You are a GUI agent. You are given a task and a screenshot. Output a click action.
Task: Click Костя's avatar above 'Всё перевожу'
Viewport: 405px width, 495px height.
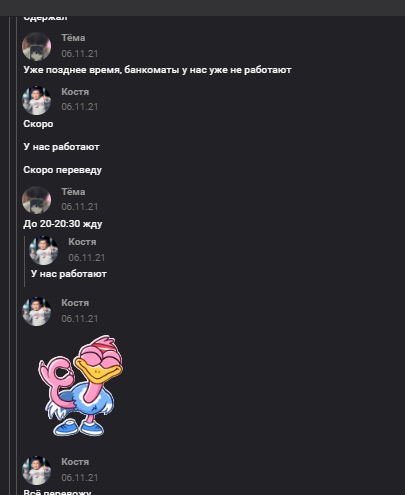coord(37,470)
